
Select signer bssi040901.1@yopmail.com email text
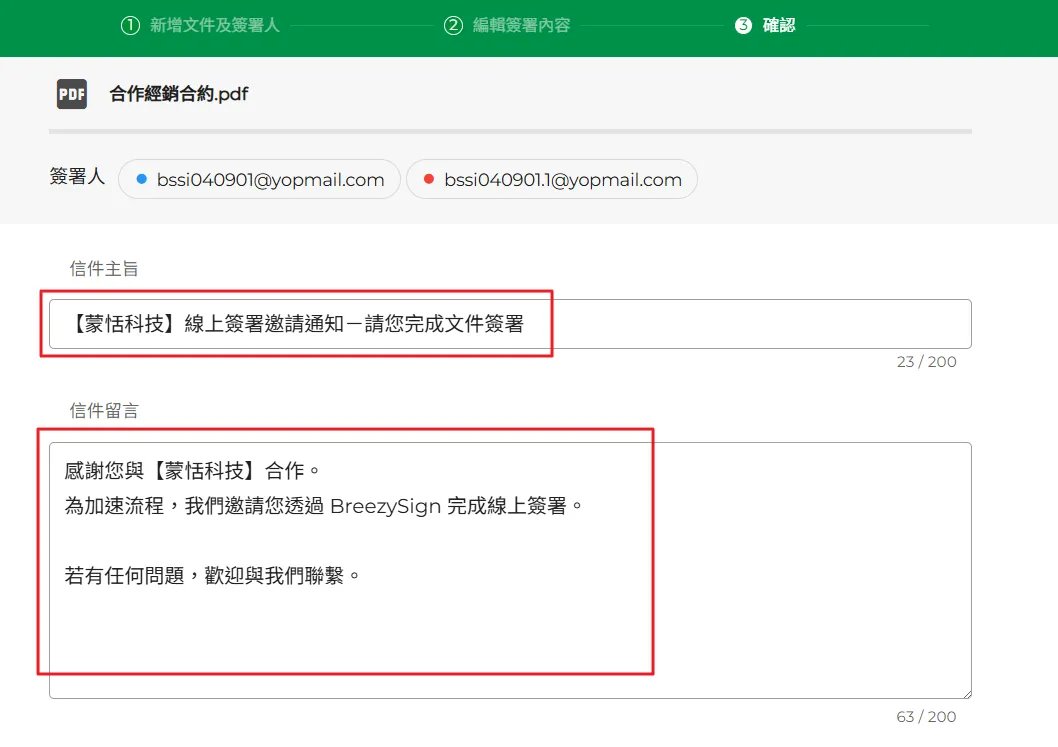click(563, 180)
